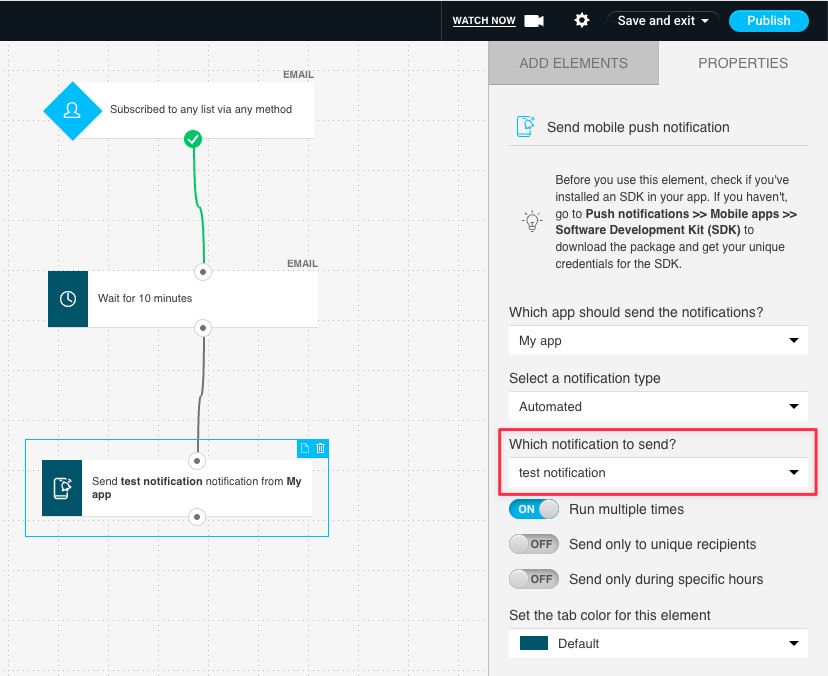This screenshot has width=828, height=676.
Task: Click the video camera icon
Action: (533, 20)
